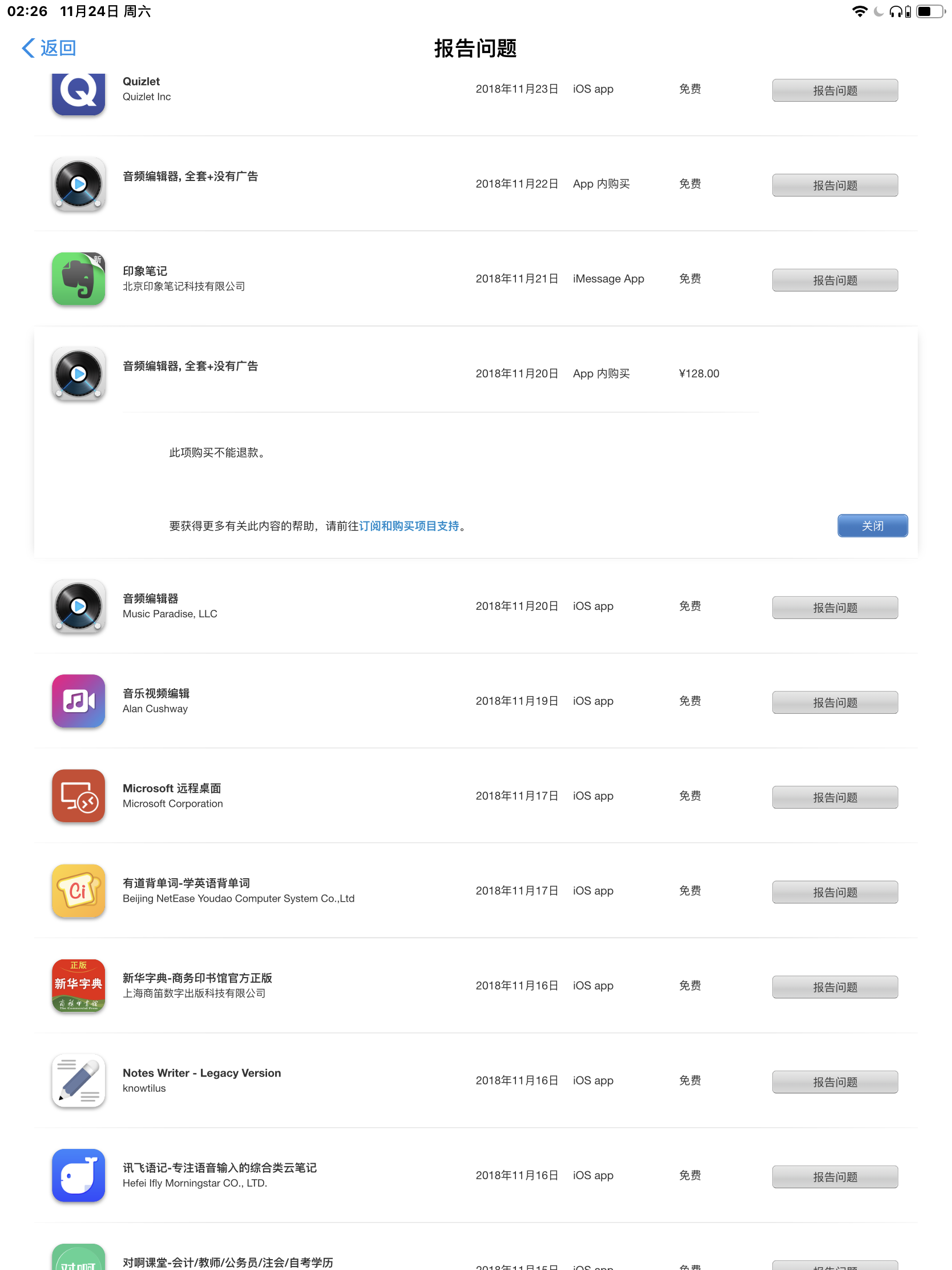Screen dimensions: 952x1270
Task: Close the expanded refund notice panel
Action: (x=872, y=525)
